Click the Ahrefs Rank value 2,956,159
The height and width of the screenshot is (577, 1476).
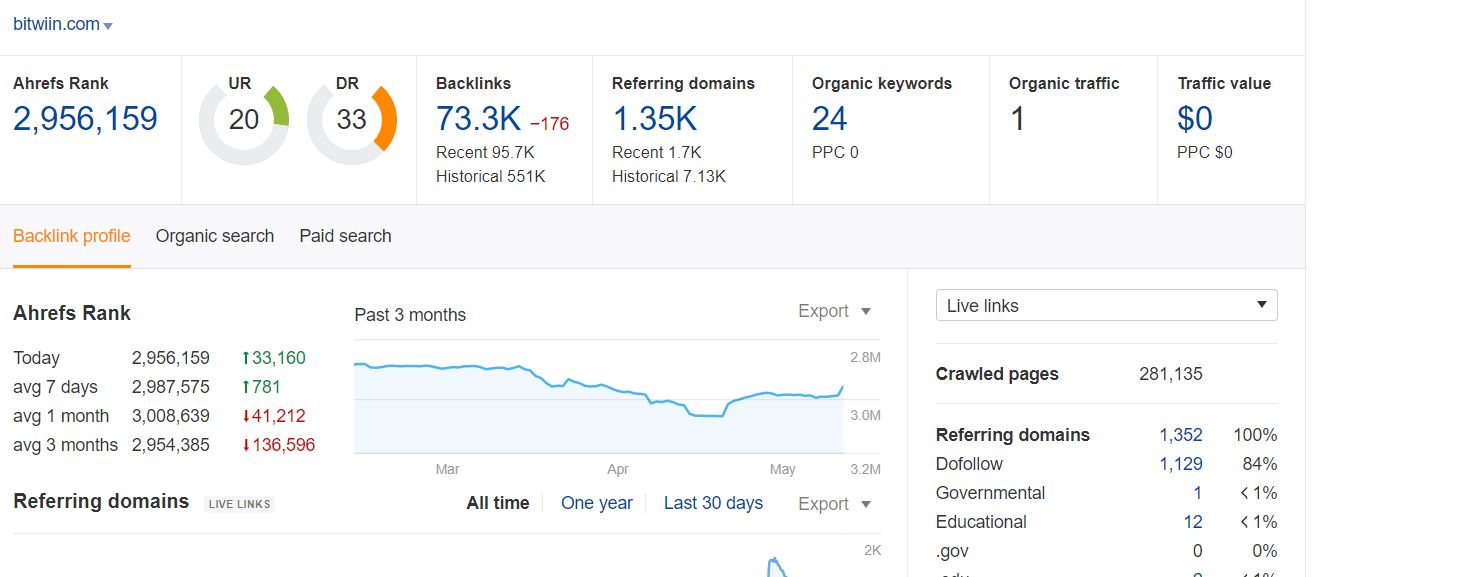pyautogui.click(x=85, y=119)
